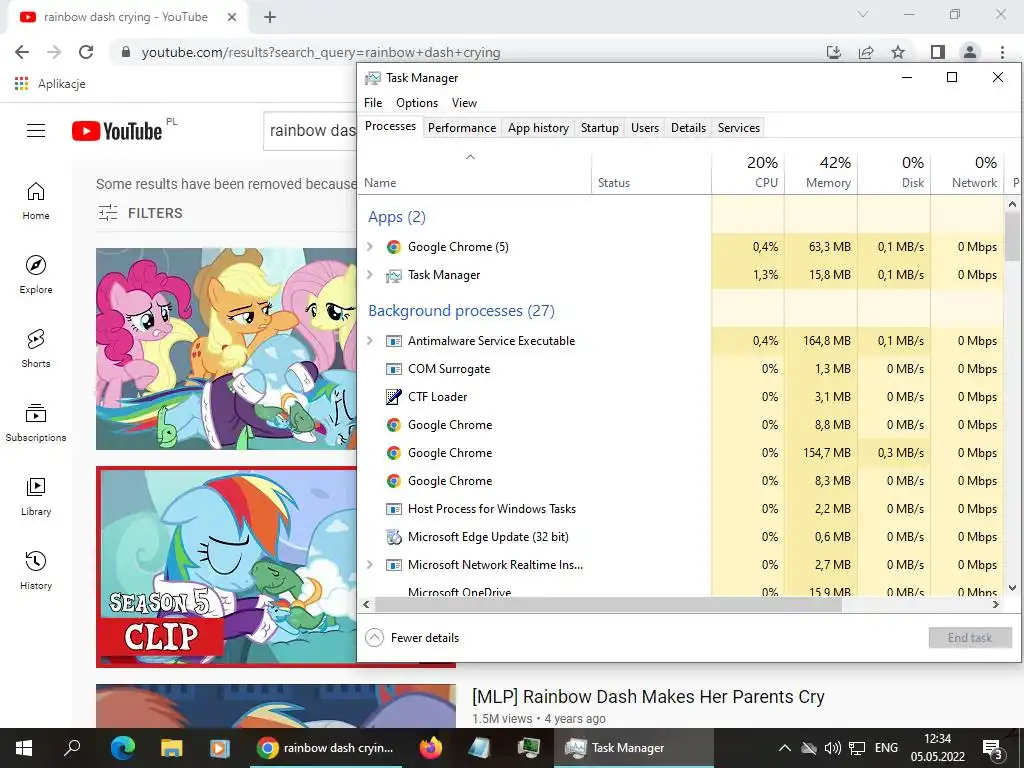1024x768 pixels.
Task: Open the first ponies video thumbnail
Action: (x=227, y=349)
